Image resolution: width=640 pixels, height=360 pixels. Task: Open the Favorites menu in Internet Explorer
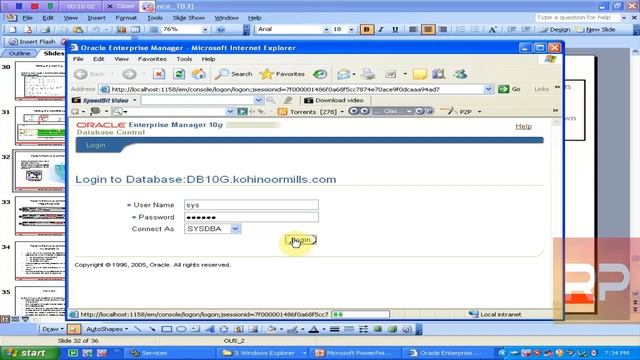(x=152, y=59)
